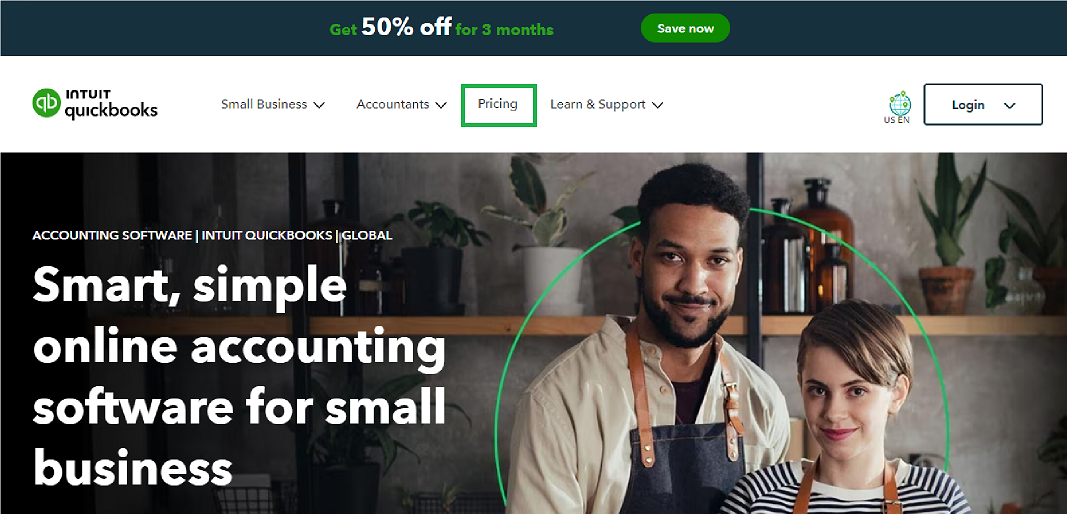Click the Accounting Software breadcrumb text
1067x514 pixels.
point(112,236)
